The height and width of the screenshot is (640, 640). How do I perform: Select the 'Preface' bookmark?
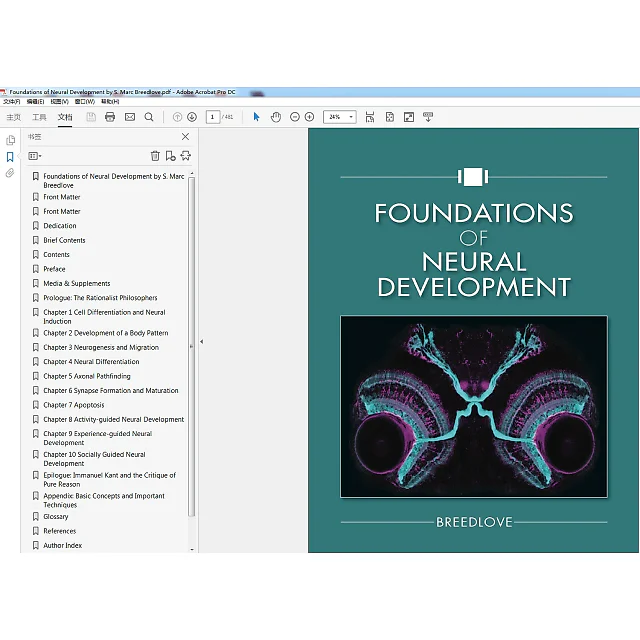point(54,269)
